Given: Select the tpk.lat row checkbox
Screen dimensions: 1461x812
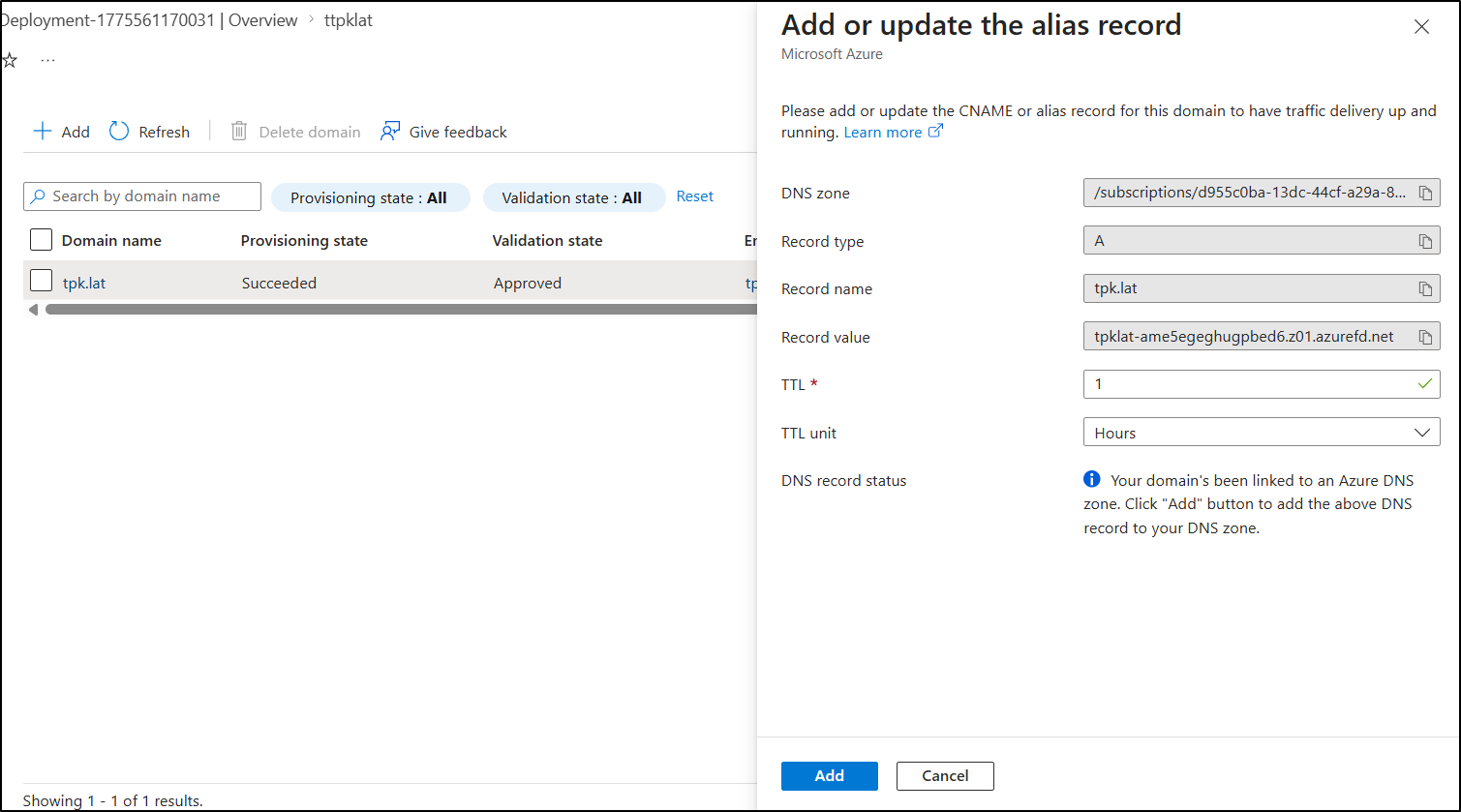Looking at the screenshot, I should tap(41, 281).
